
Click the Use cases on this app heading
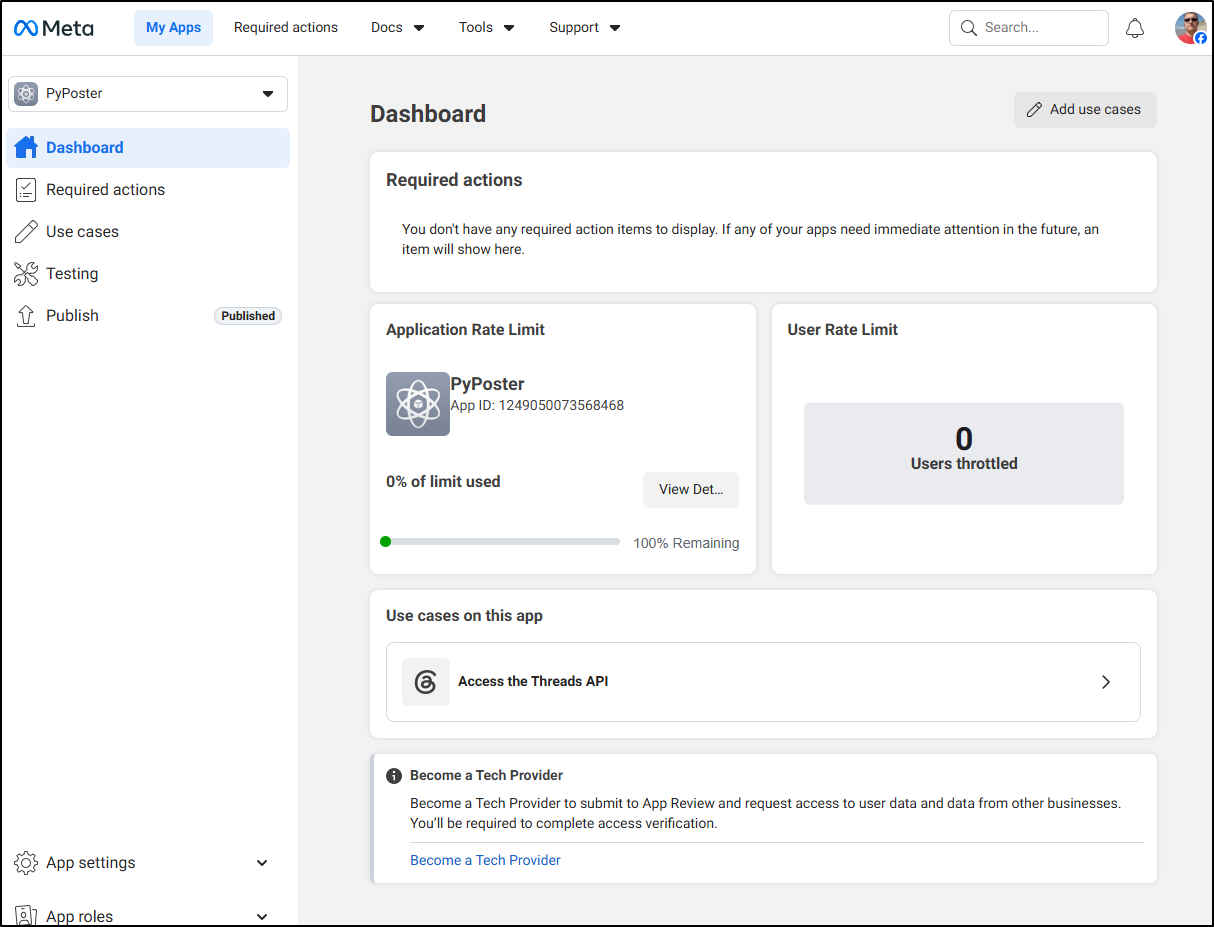pyautogui.click(x=464, y=616)
